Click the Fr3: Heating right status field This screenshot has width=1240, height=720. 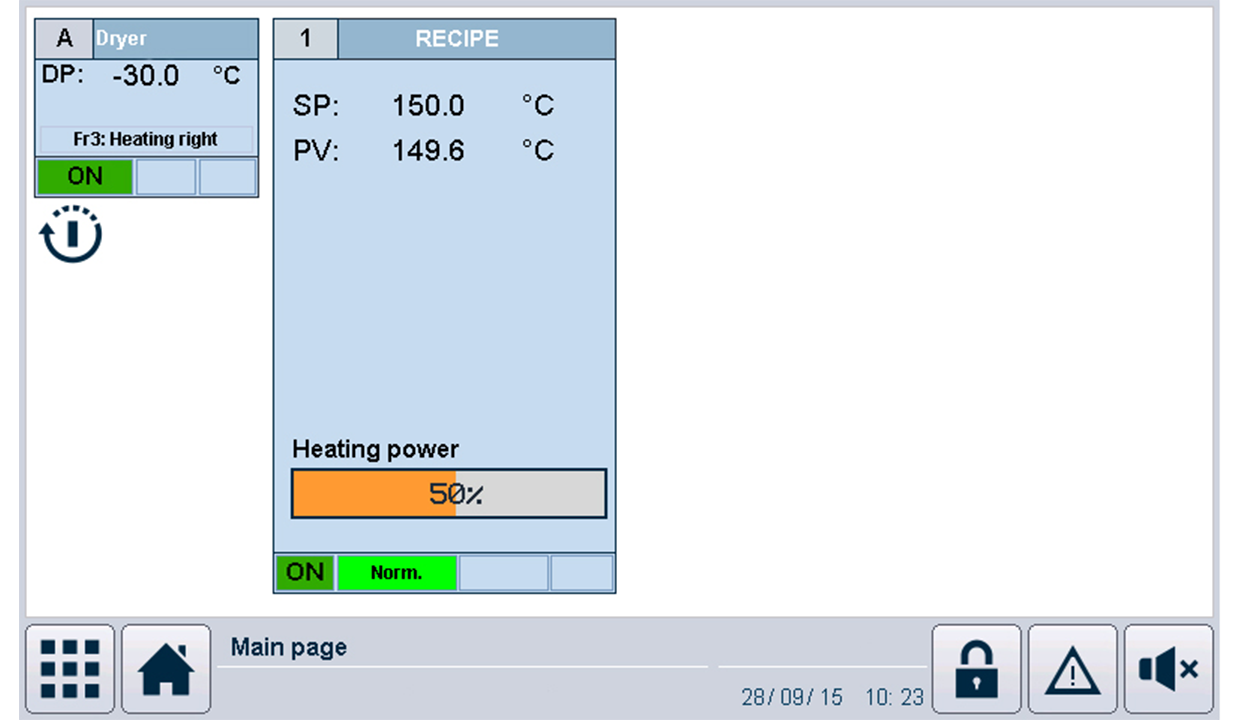146,139
